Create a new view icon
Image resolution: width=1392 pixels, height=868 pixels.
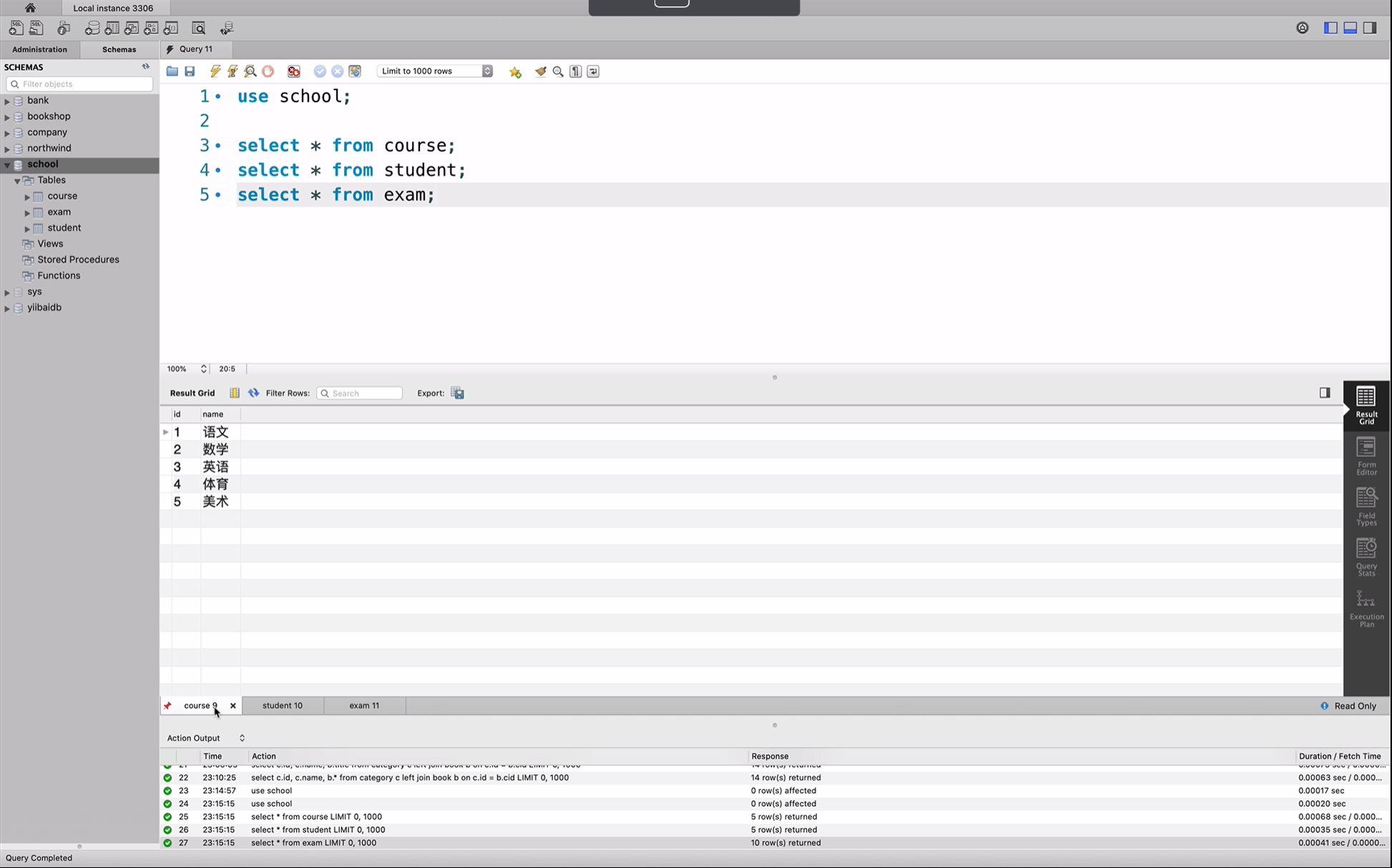coord(132,28)
